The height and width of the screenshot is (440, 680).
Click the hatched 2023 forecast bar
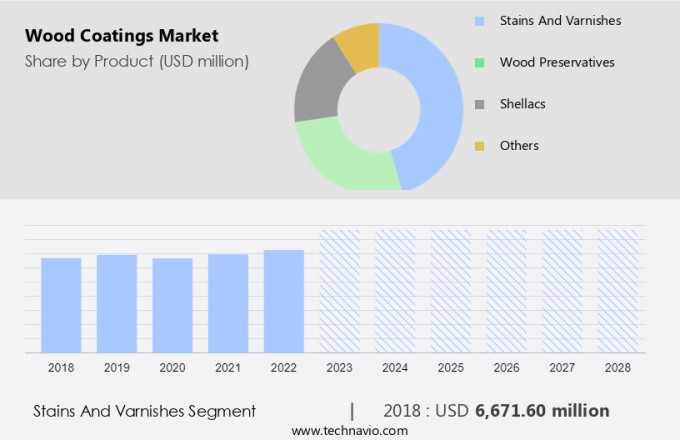coord(339,291)
